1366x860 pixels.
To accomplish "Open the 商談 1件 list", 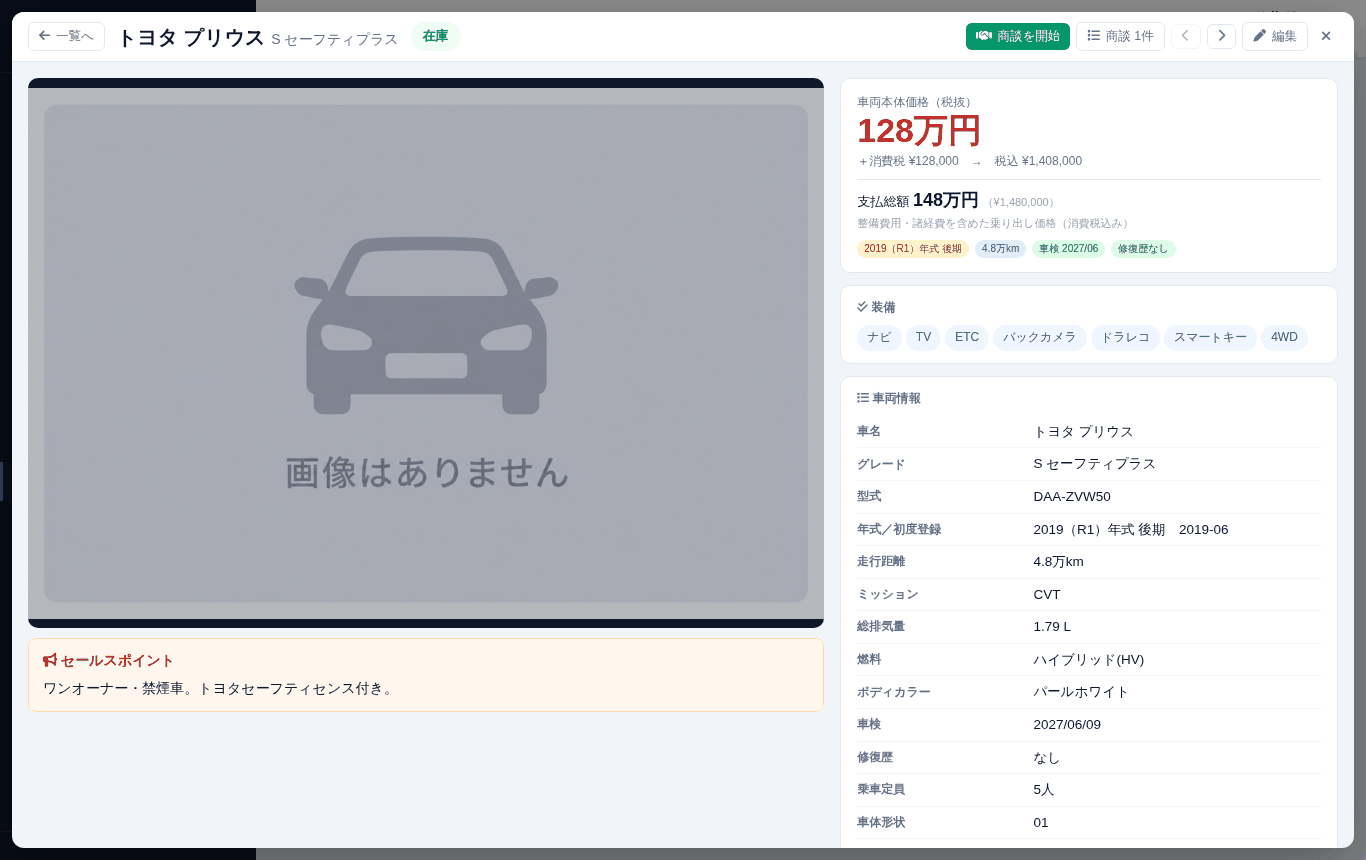I will [x=1120, y=36].
